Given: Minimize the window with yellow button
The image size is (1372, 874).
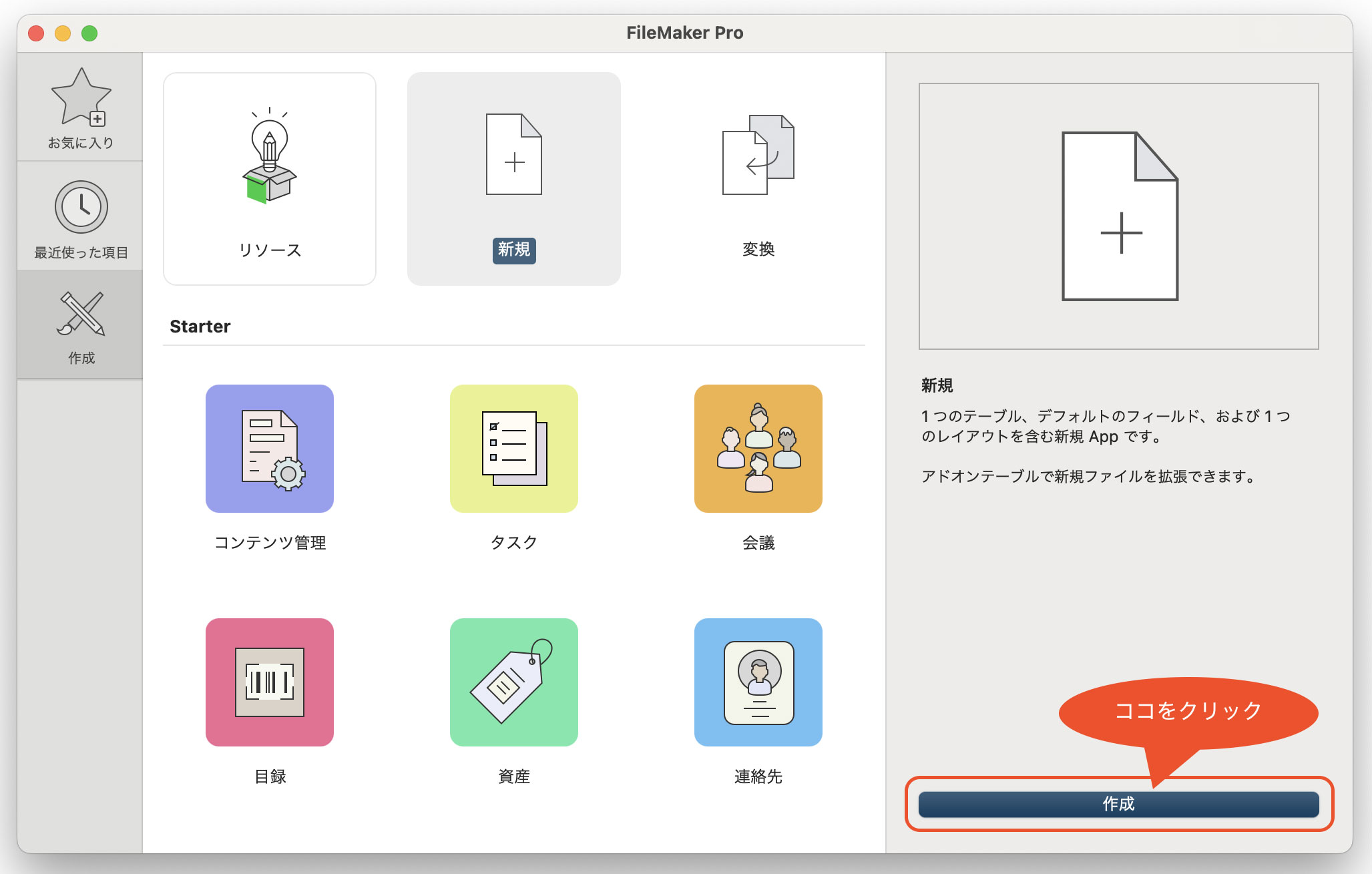Looking at the screenshot, I should click(x=63, y=33).
